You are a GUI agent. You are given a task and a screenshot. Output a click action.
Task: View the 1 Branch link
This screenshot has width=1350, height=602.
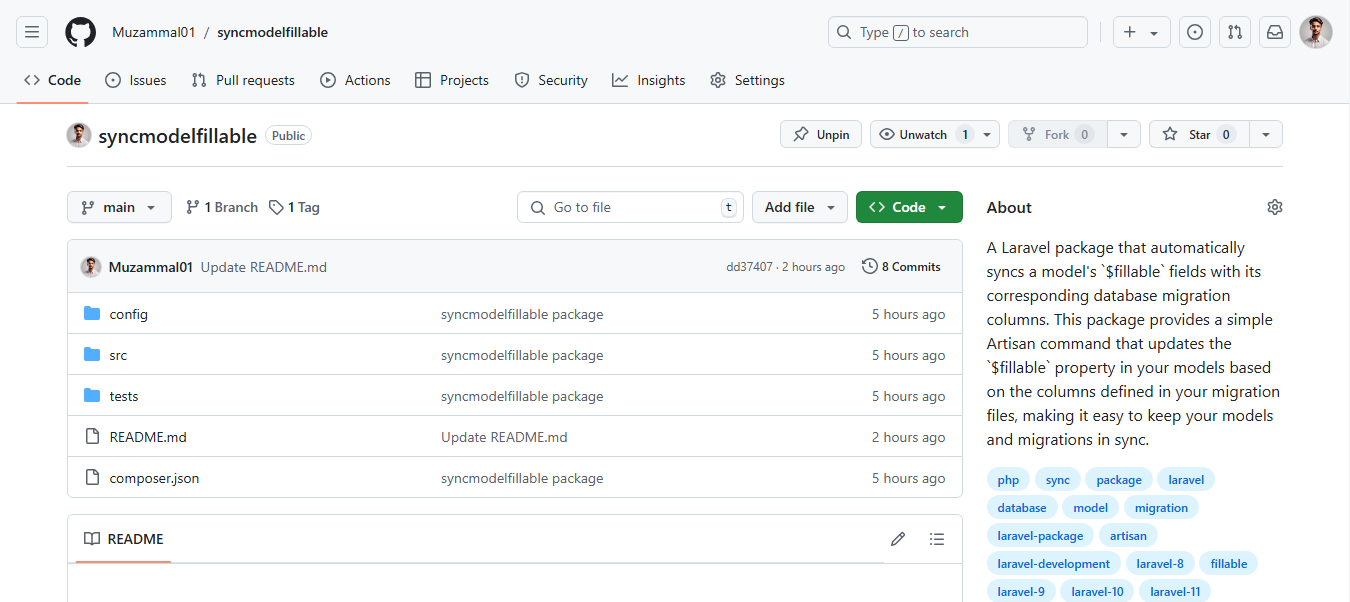(222, 207)
